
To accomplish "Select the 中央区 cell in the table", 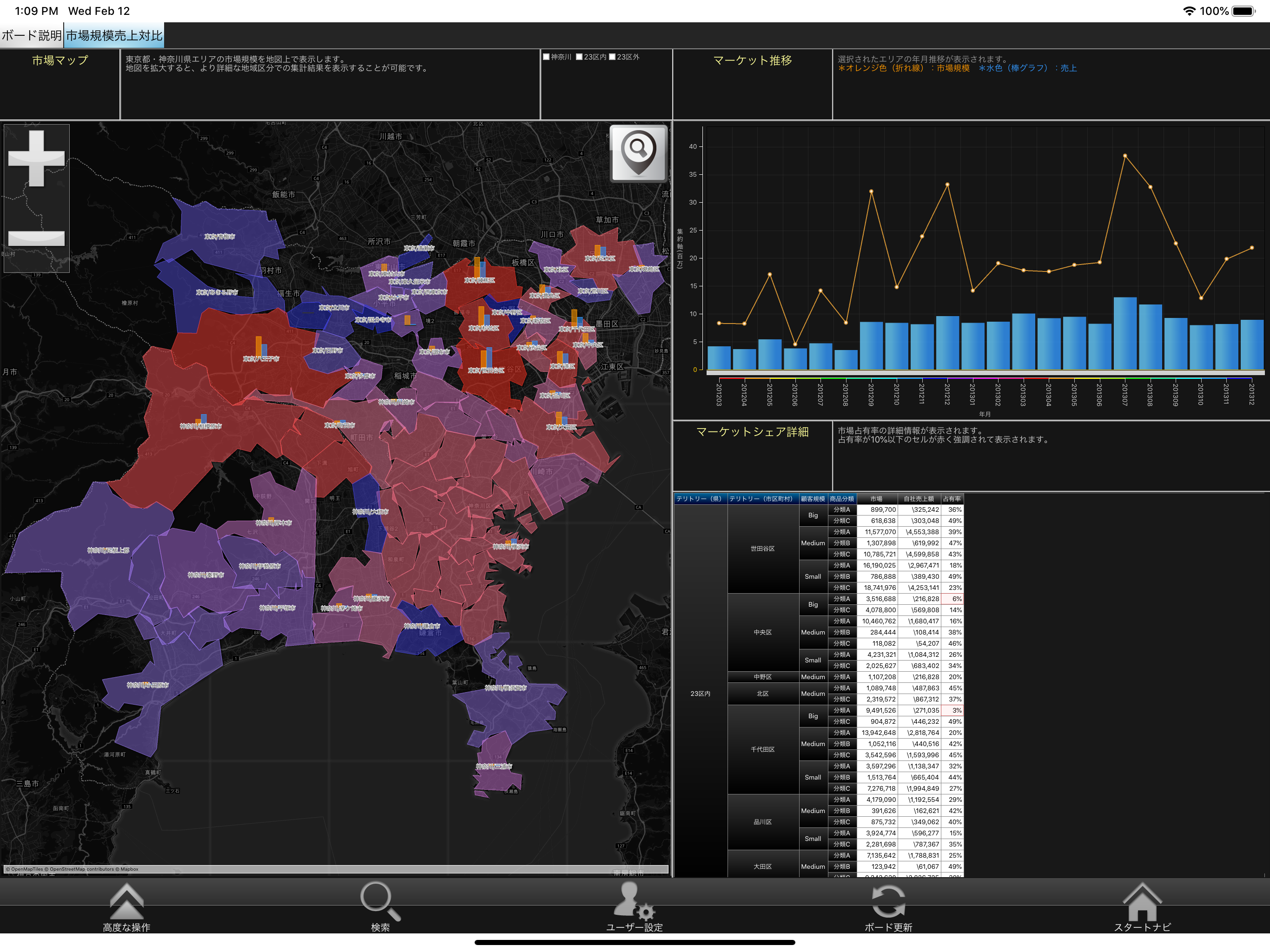I will tap(762, 632).
